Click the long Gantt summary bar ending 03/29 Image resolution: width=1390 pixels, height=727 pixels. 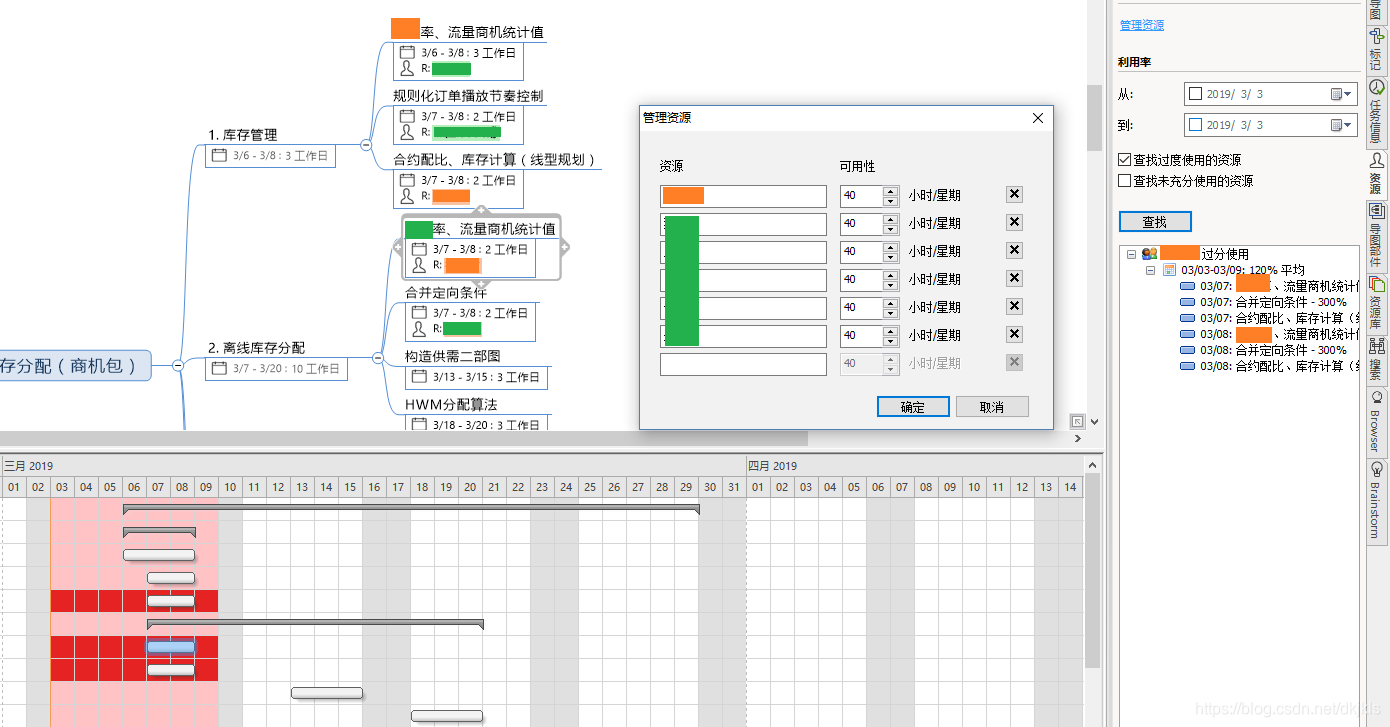(x=411, y=509)
